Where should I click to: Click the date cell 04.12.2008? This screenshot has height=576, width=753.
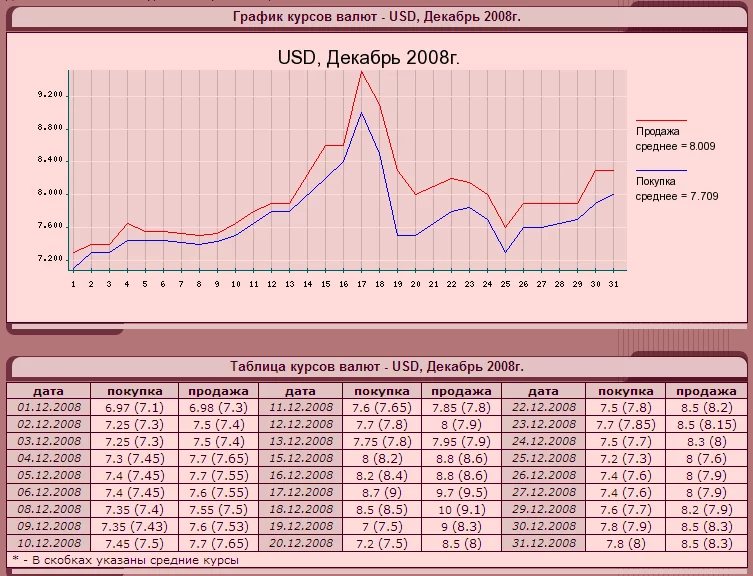tap(49, 458)
